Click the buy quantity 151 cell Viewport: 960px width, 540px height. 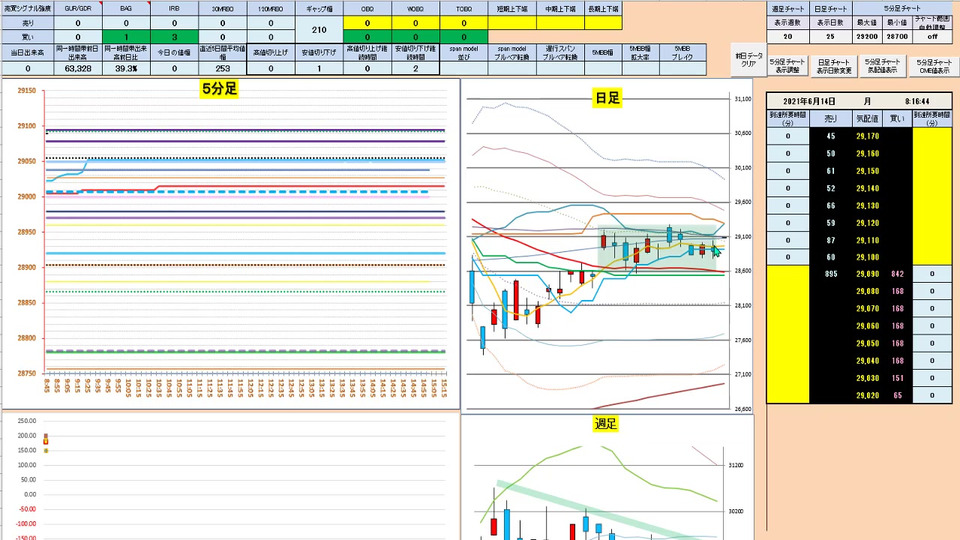(898, 378)
